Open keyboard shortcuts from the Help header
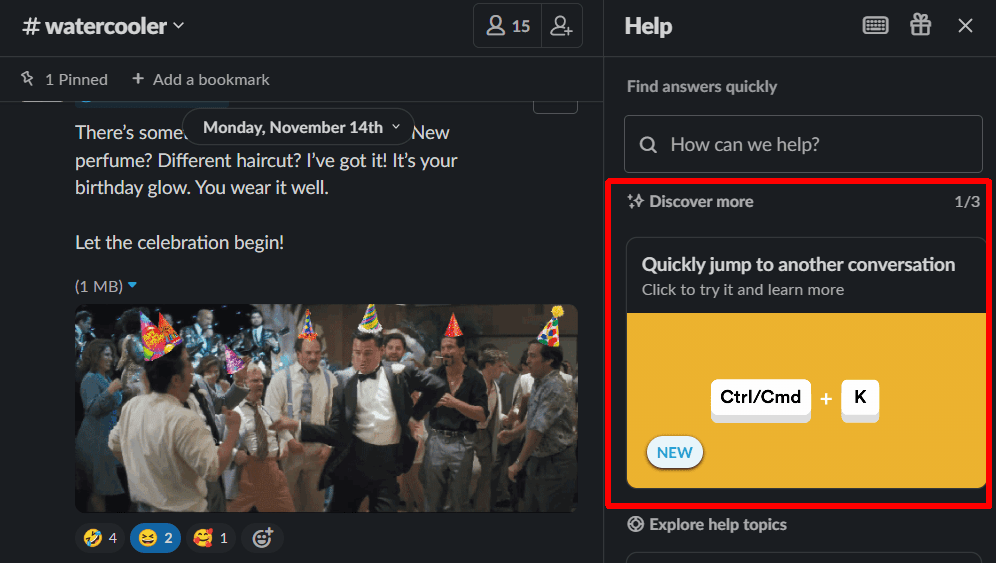The height and width of the screenshot is (563, 996). pos(875,26)
